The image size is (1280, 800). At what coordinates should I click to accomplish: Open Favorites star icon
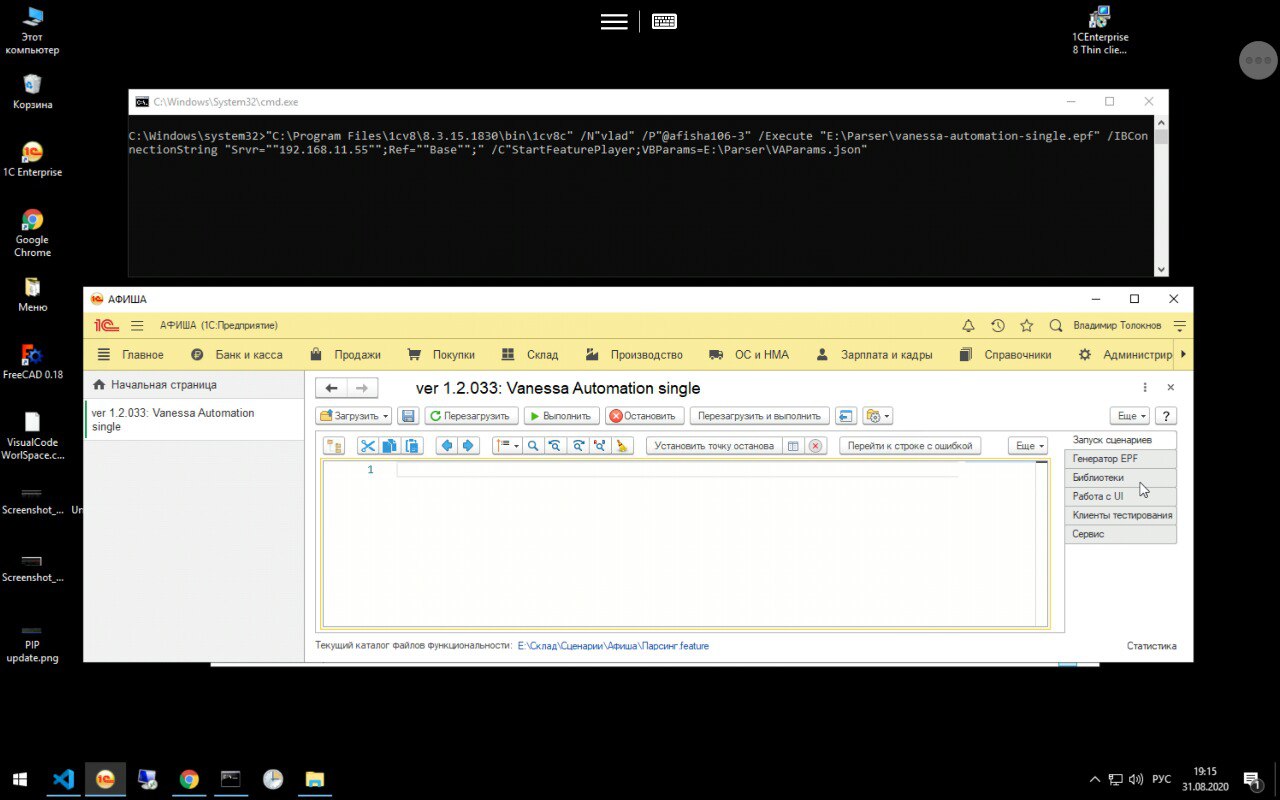pyautogui.click(x=1026, y=326)
